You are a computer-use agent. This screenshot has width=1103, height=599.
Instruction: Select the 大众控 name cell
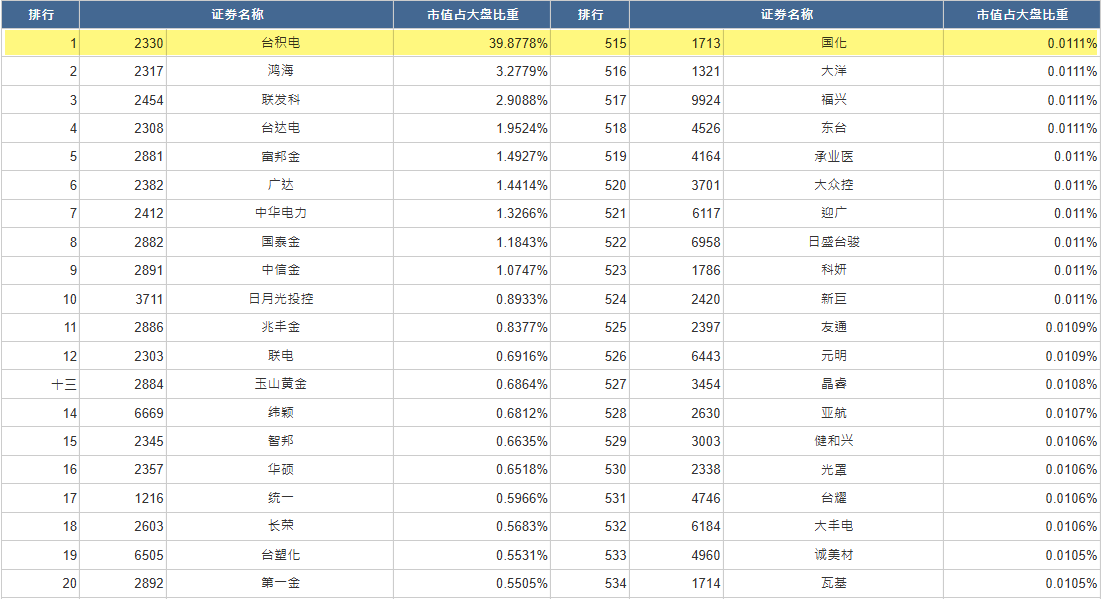click(x=834, y=185)
